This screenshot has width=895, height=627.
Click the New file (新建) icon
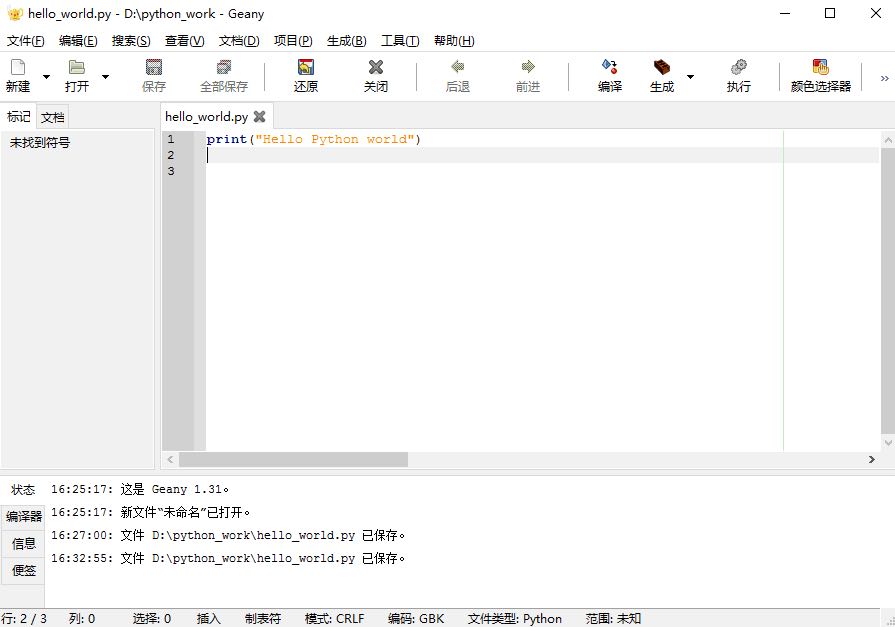18,67
